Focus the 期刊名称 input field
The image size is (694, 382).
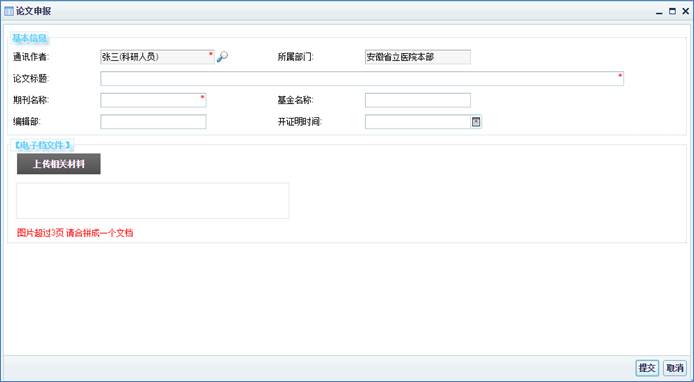point(153,100)
